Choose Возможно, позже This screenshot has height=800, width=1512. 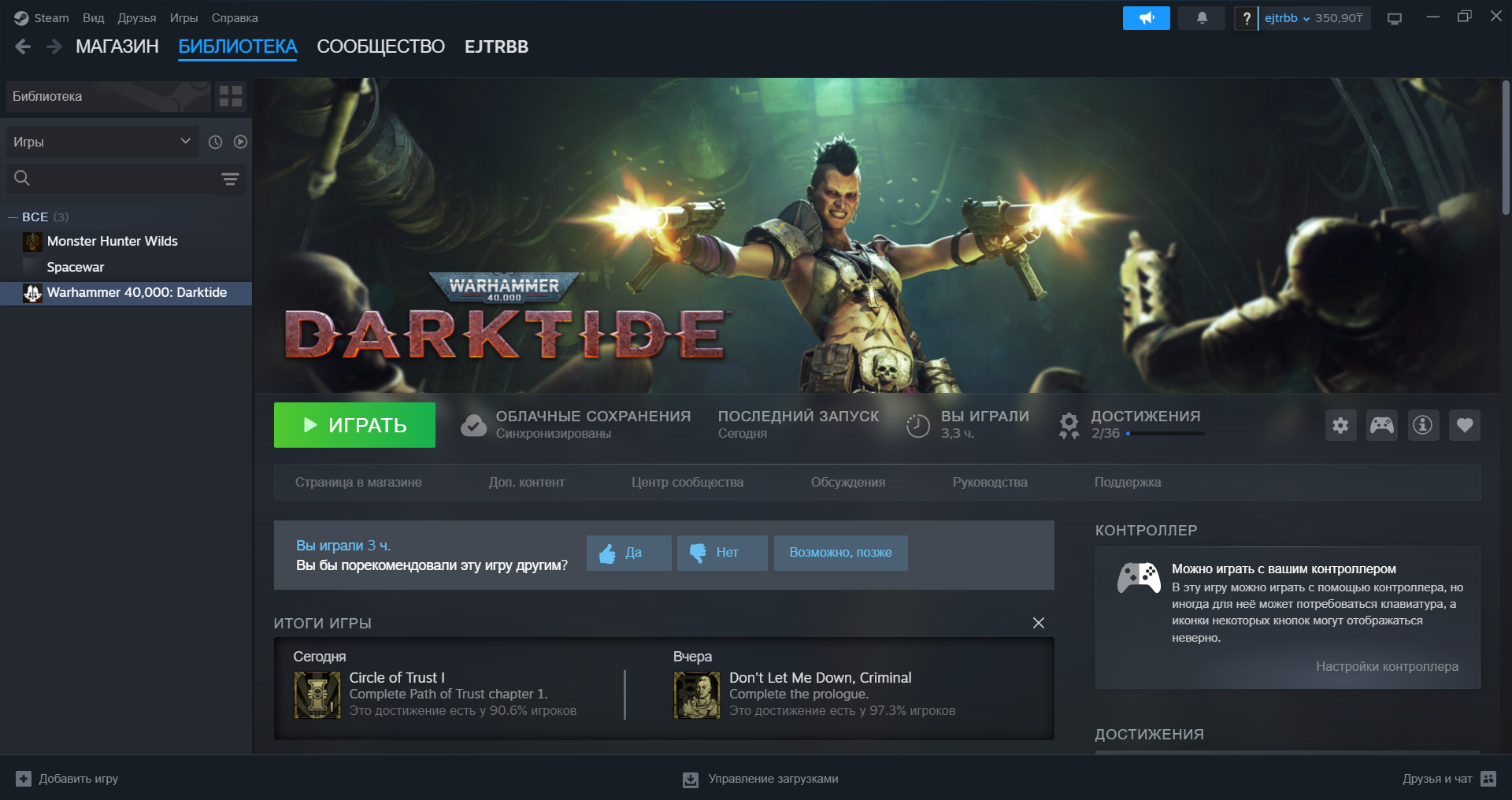[x=841, y=553]
